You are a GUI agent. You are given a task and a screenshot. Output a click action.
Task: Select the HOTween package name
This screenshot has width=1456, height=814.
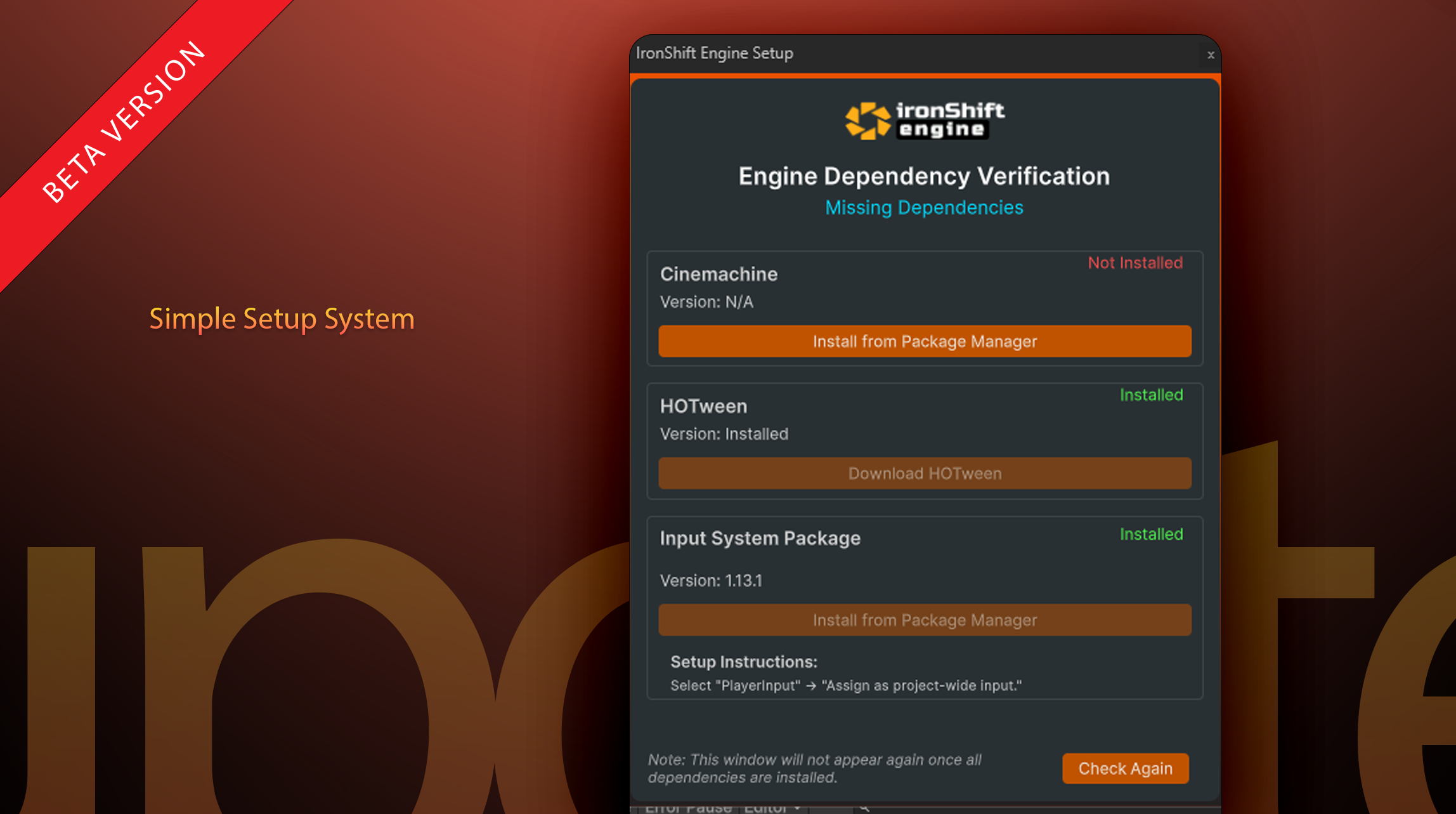click(703, 406)
